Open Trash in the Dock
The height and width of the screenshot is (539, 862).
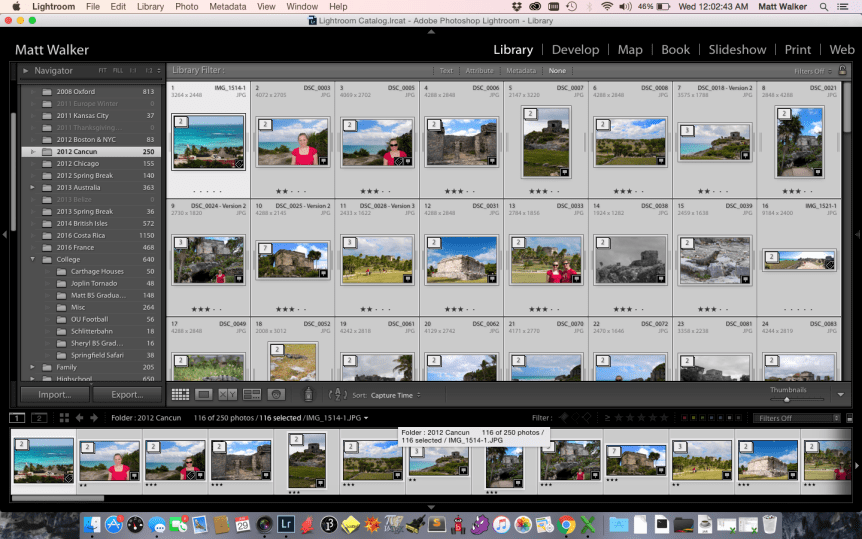coord(770,524)
